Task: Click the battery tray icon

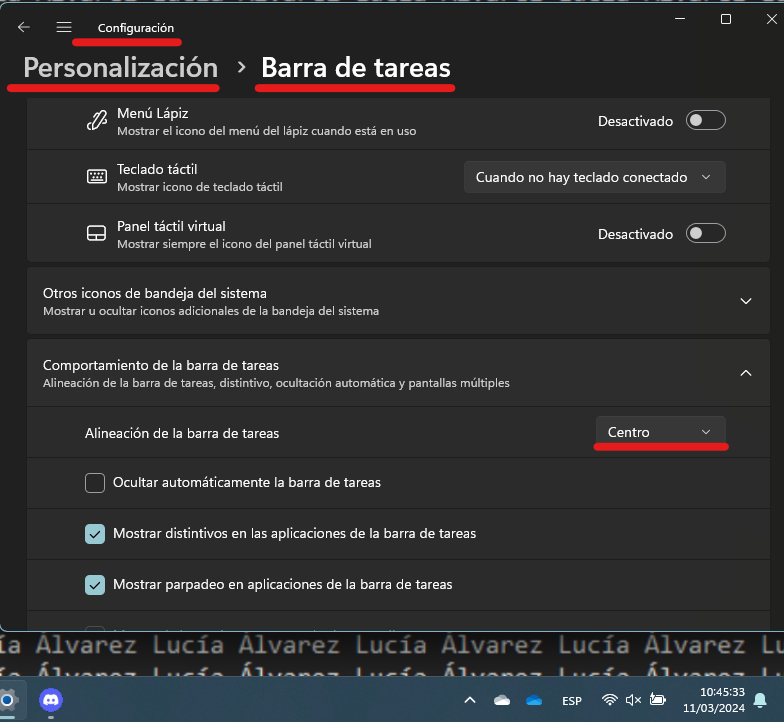Action: click(x=658, y=700)
